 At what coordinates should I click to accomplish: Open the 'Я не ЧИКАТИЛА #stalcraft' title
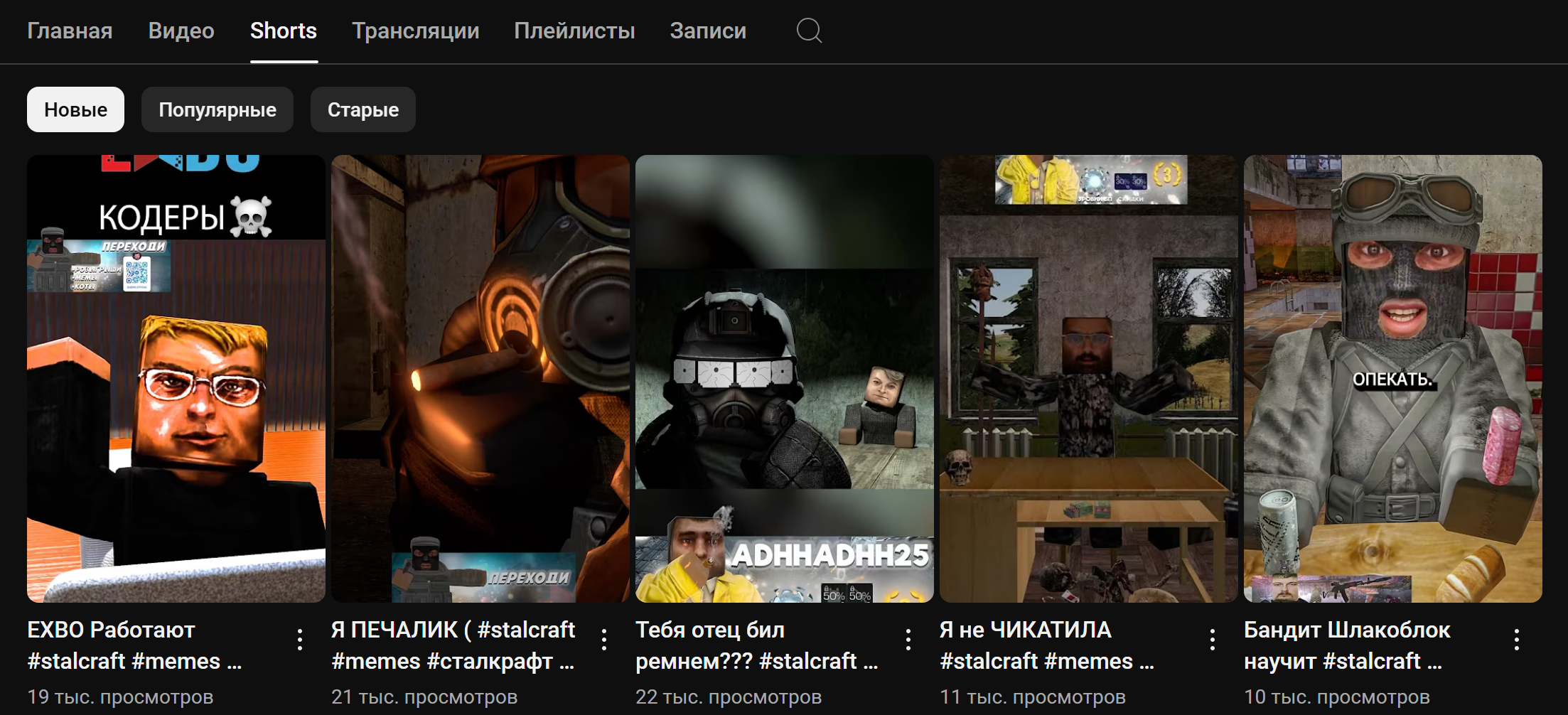1047,645
